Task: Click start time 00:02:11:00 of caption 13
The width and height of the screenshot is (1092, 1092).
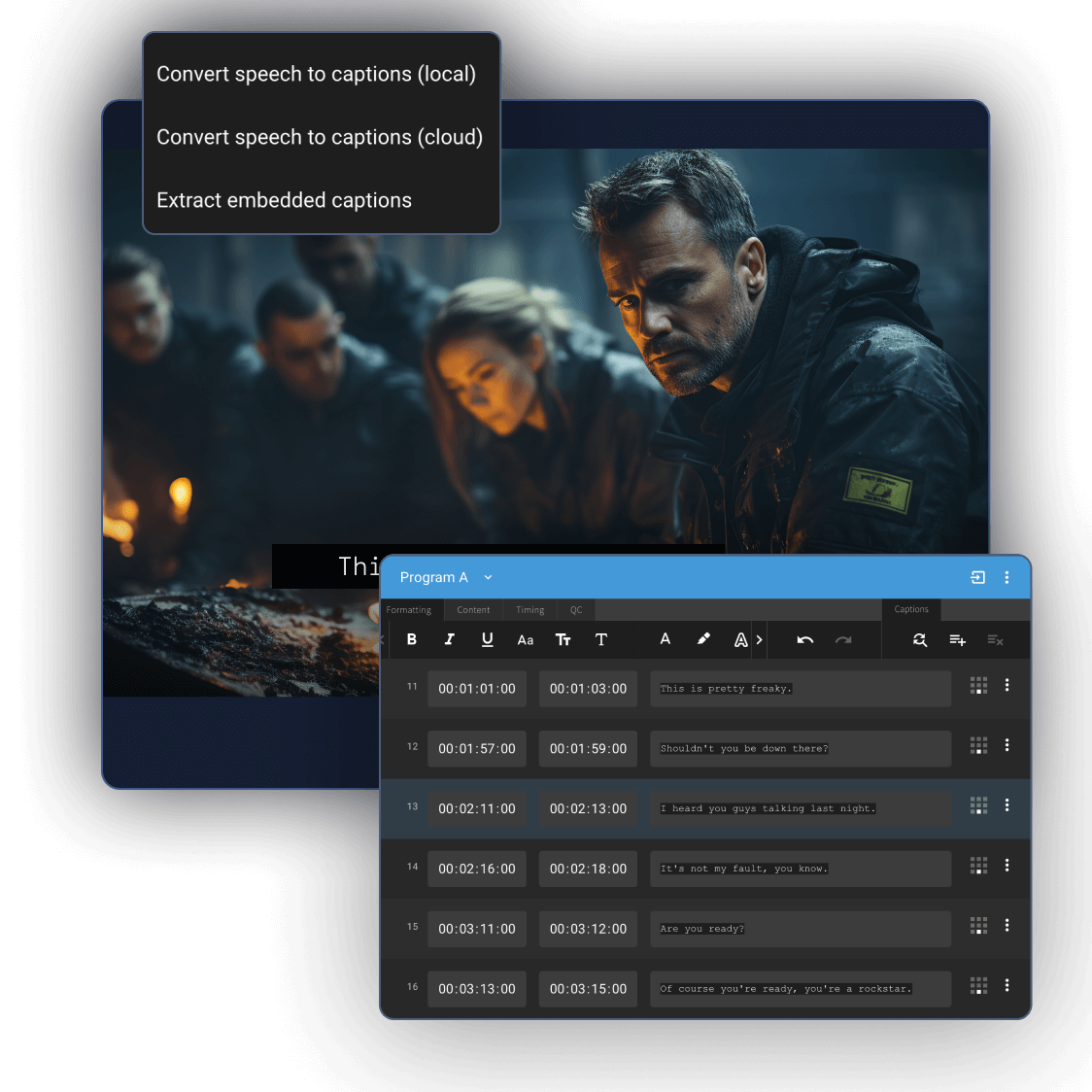Action: point(477,808)
